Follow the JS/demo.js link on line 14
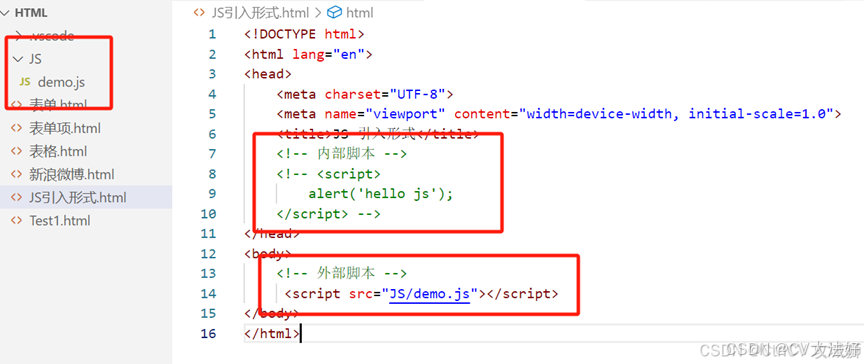The width and height of the screenshot is (864, 364). pos(430,294)
